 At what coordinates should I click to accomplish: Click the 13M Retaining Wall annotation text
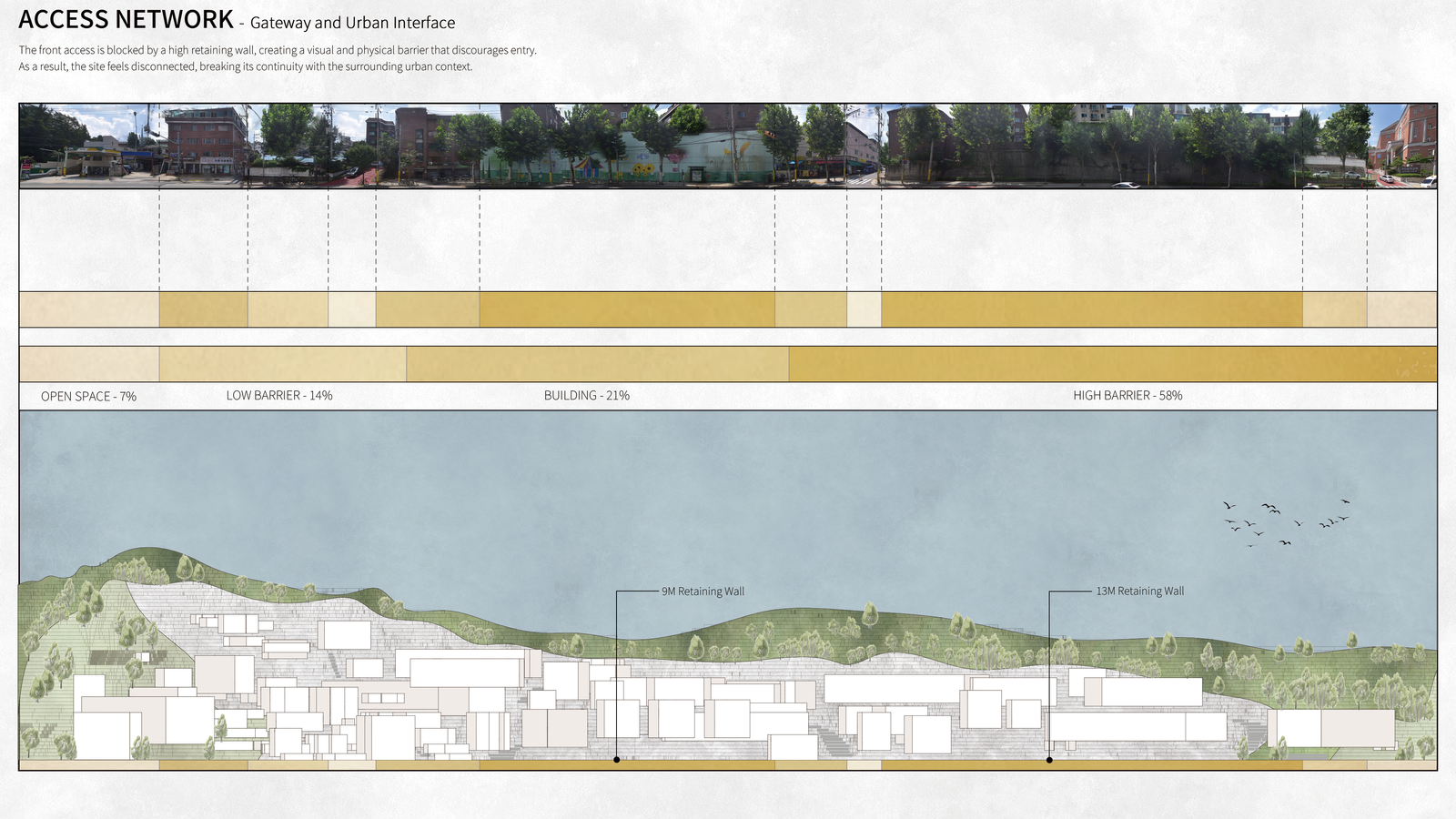(1139, 591)
